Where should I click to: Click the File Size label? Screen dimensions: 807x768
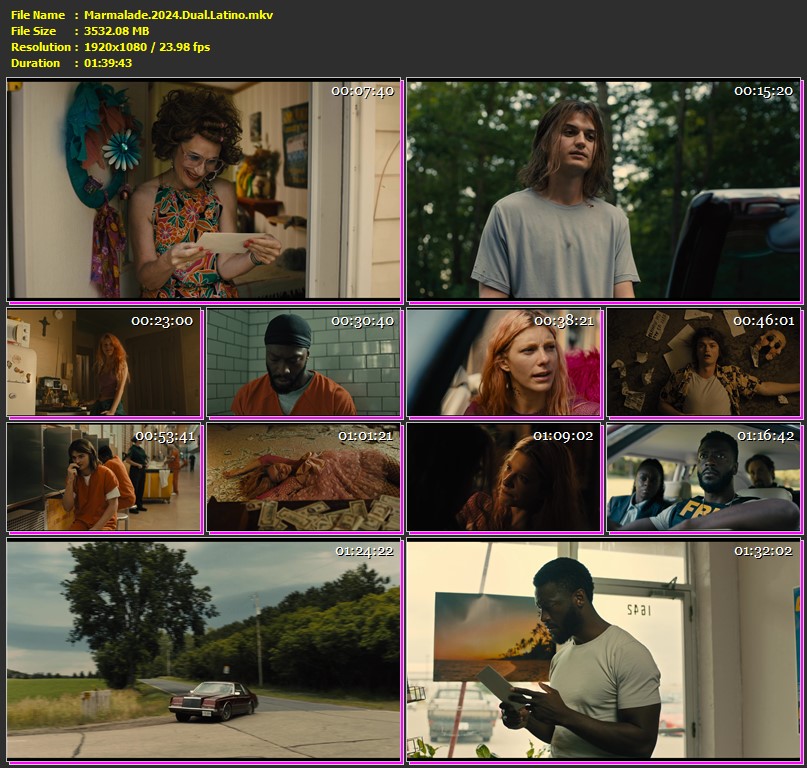pos(33,31)
